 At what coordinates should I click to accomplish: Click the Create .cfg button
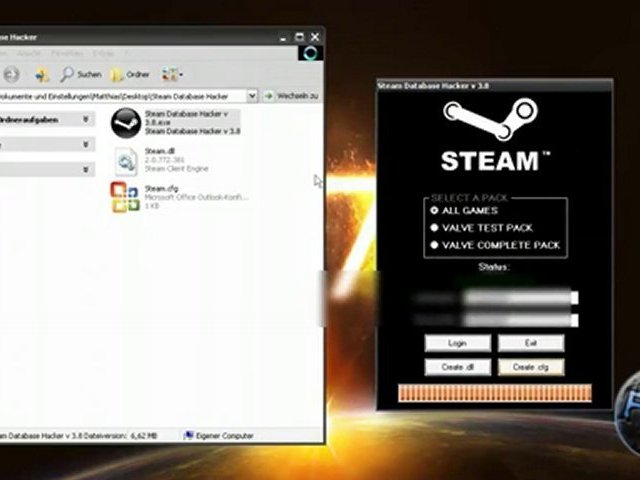coord(531,367)
